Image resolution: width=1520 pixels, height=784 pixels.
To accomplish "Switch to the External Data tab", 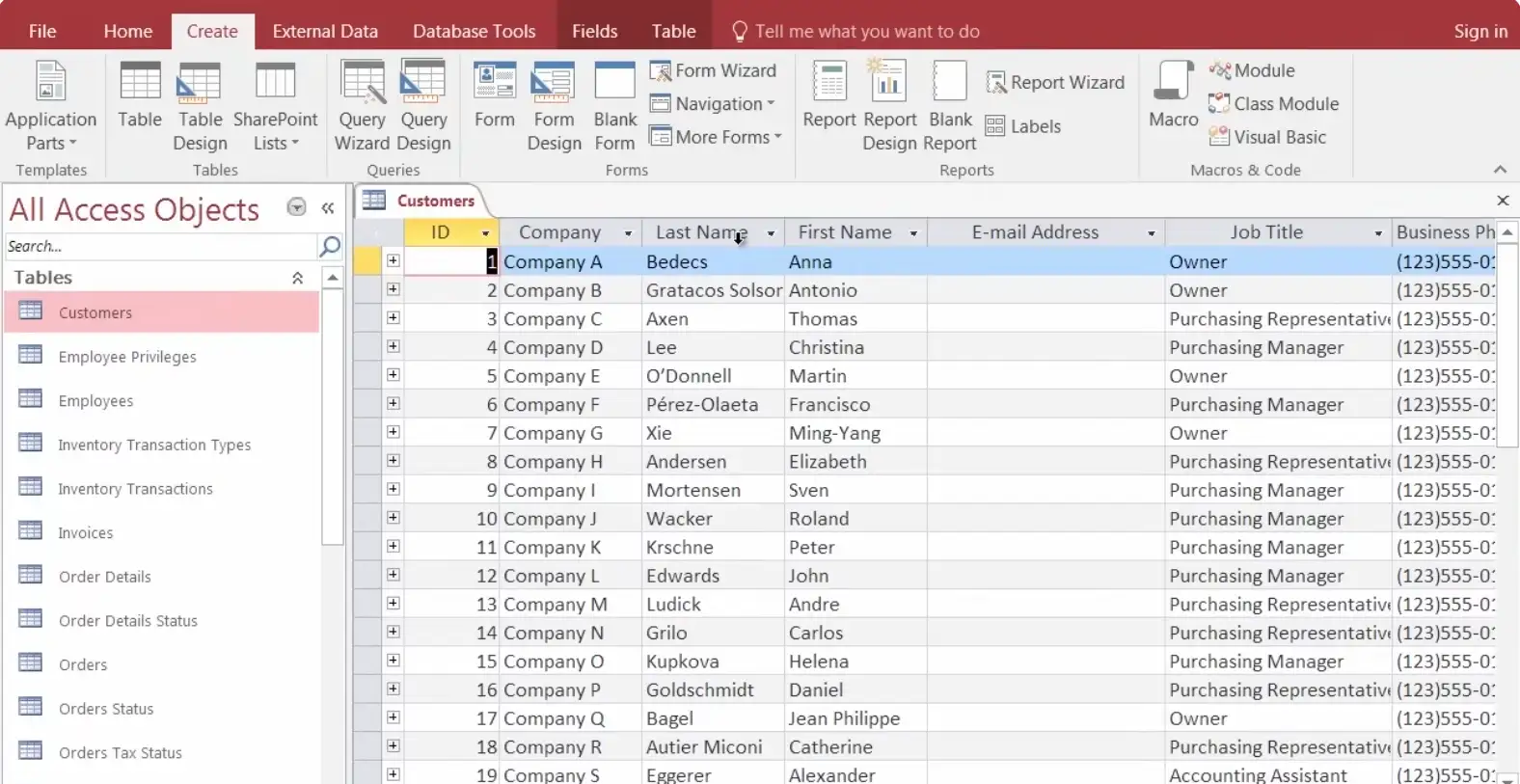I will coord(325,31).
